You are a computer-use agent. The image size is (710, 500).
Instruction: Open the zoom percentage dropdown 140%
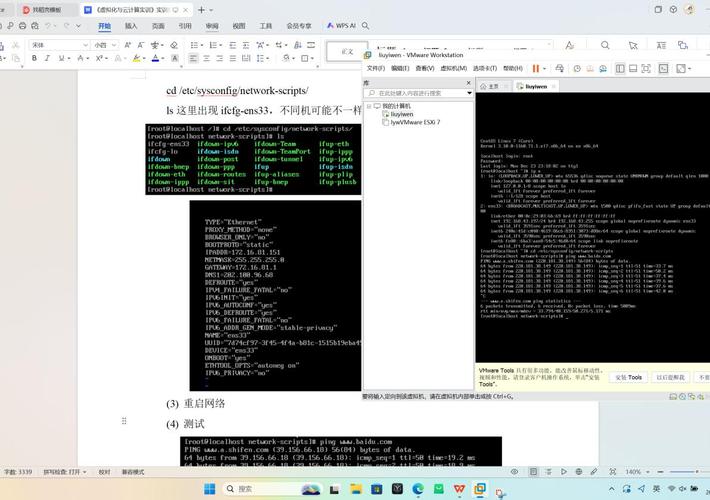(648, 472)
